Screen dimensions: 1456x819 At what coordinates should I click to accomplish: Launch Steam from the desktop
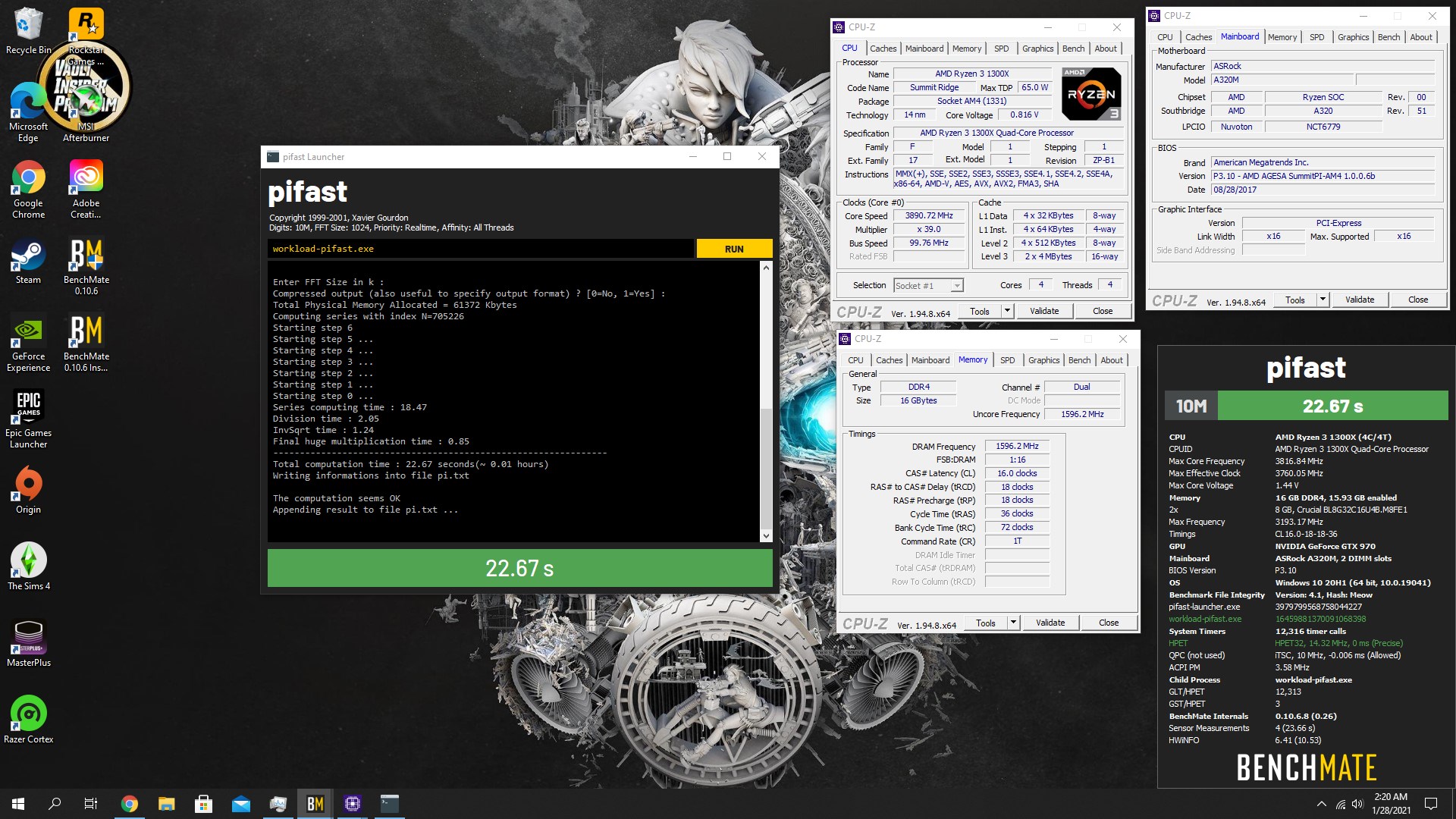click(28, 262)
